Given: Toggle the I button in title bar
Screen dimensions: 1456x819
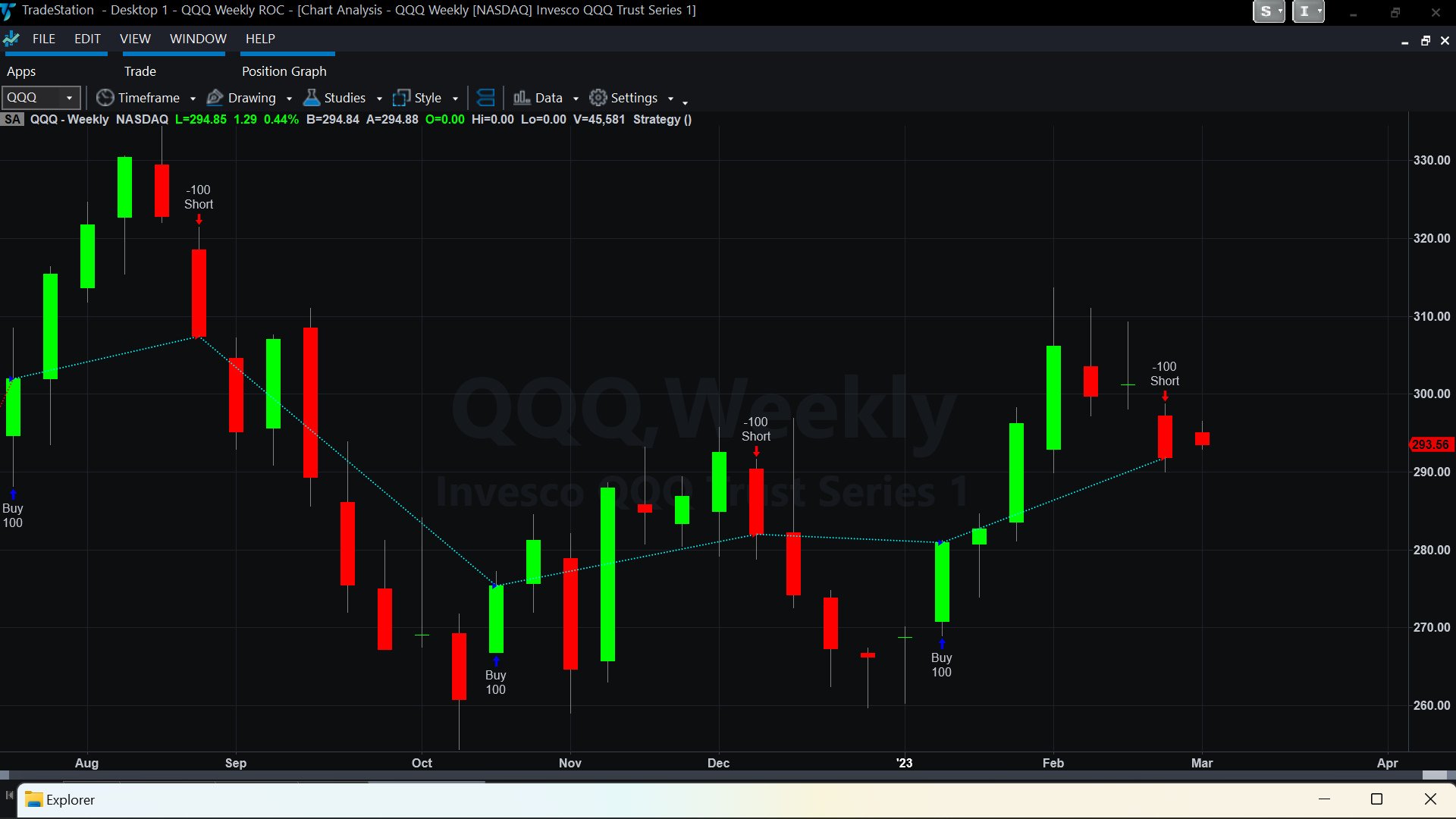Looking at the screenshot, I should (1304, 11).
